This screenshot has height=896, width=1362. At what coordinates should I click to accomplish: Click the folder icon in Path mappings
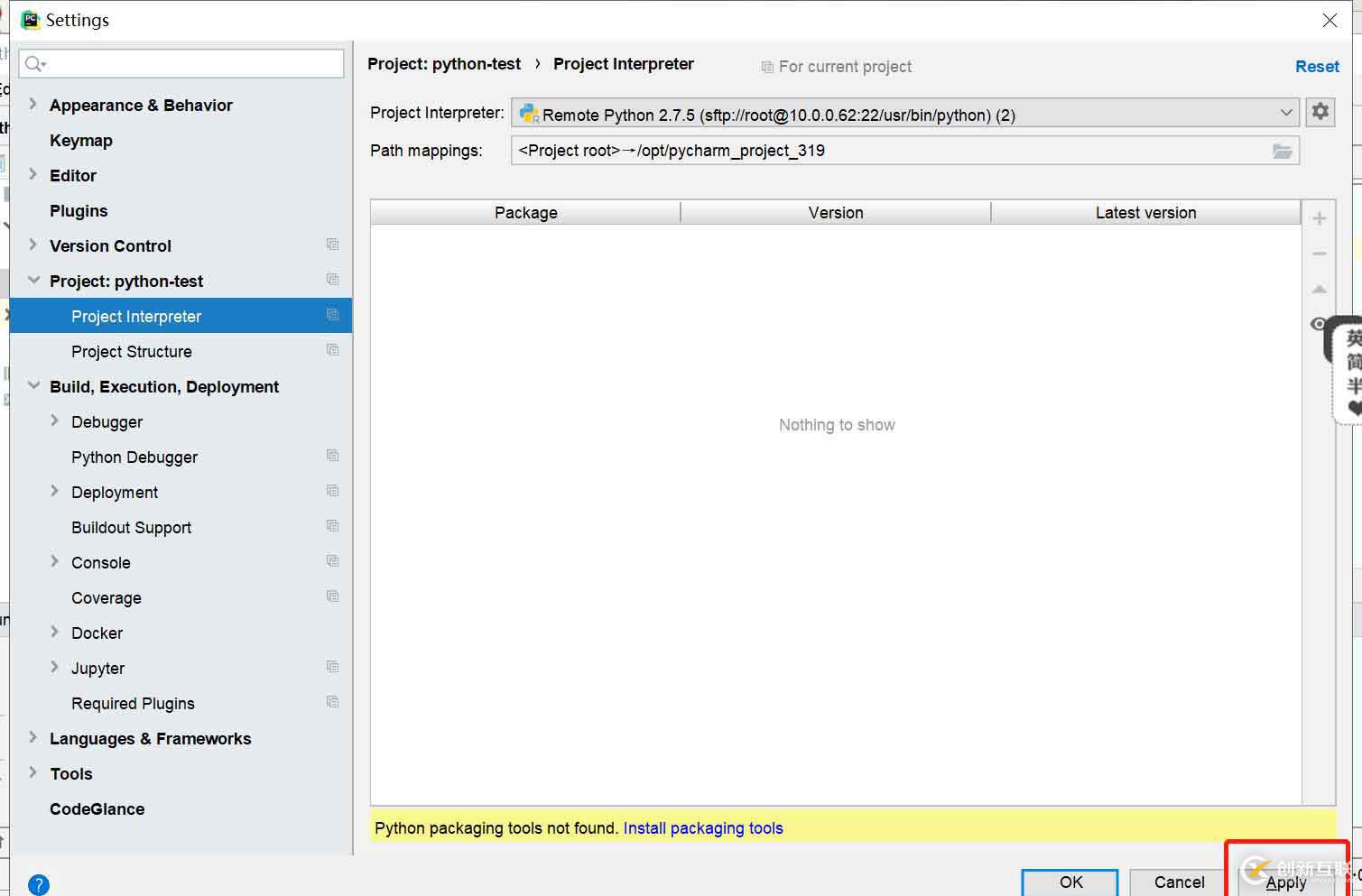[x=1282, y=151]
